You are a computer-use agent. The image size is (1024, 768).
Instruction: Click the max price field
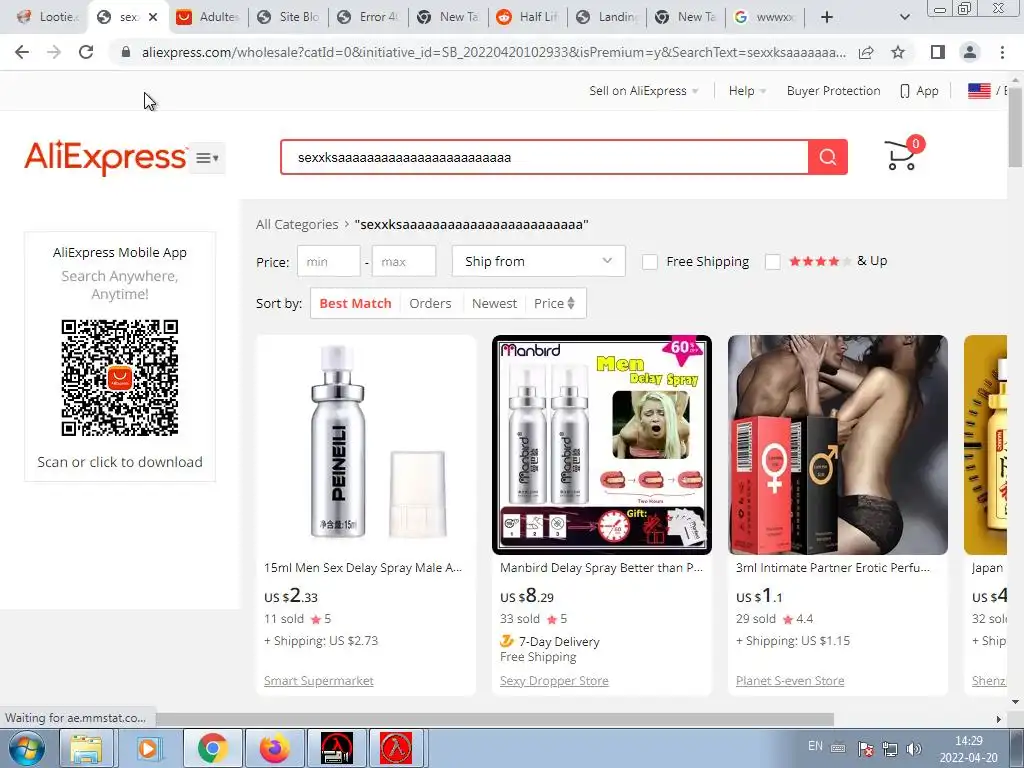404,261
